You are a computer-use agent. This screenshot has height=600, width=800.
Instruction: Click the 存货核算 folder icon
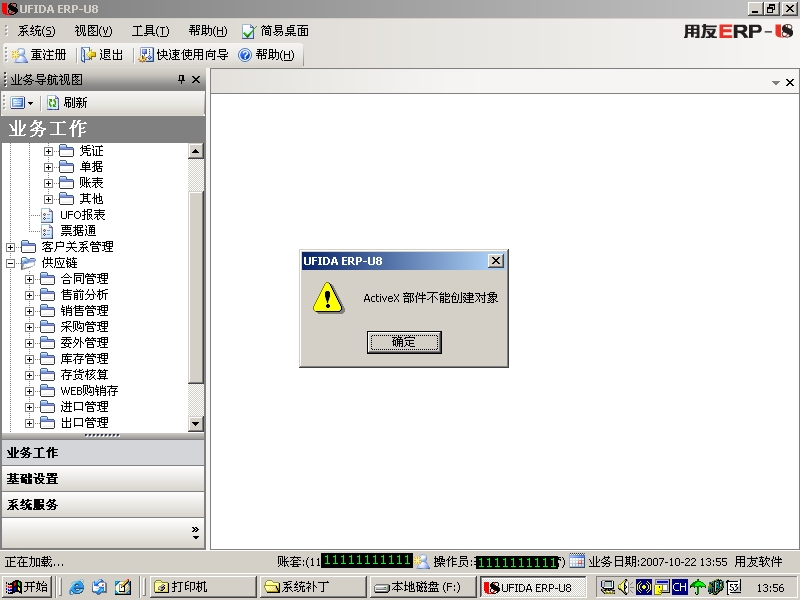[x=47, y=375]
